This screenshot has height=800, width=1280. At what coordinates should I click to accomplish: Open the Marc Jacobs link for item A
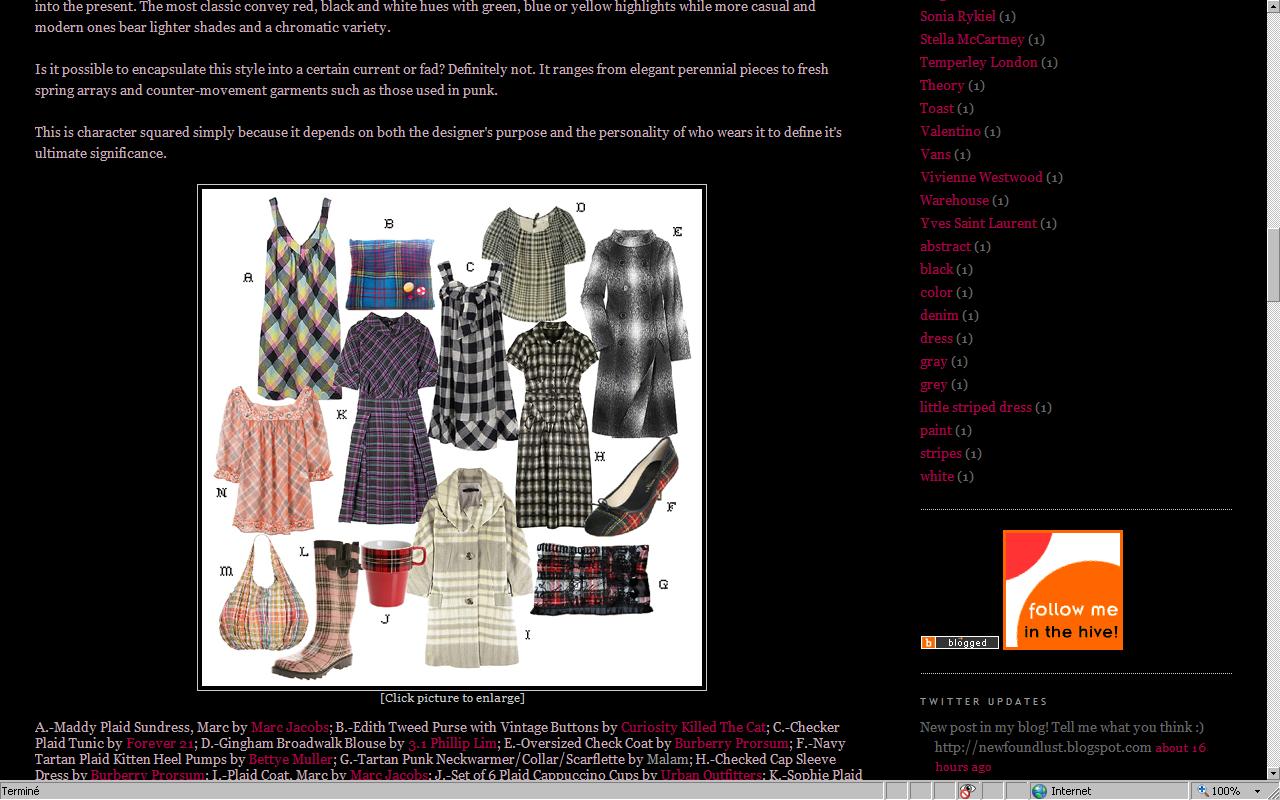[289, 727]
